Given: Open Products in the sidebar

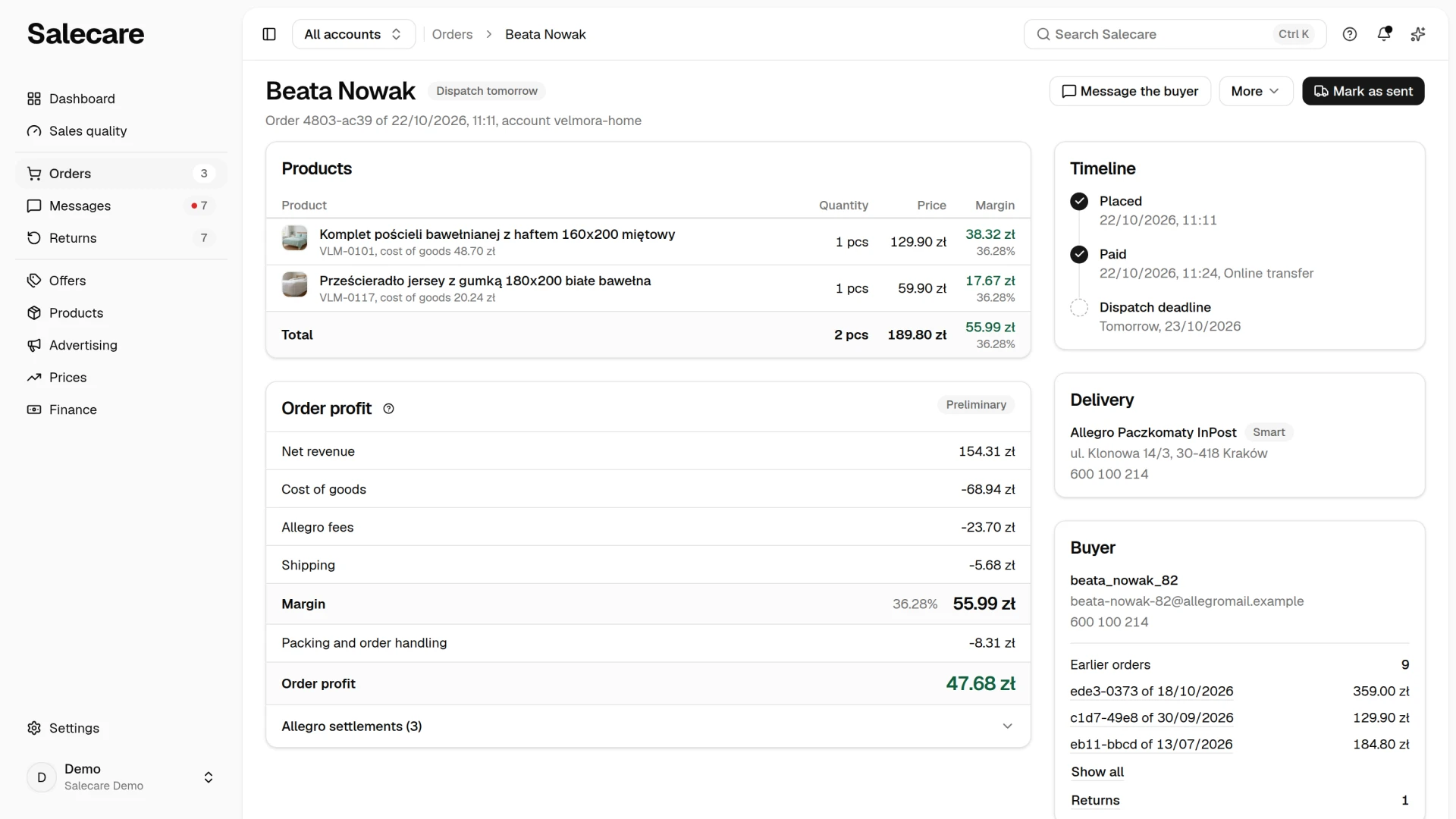Looking at the screenshot, I should point(121,313).
